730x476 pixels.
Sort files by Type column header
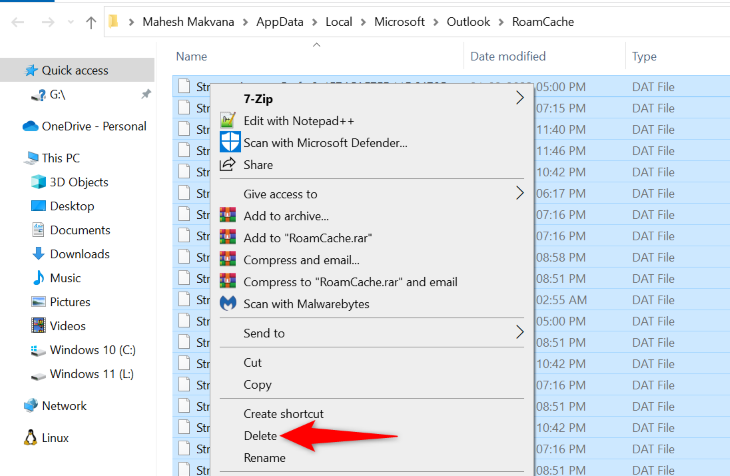[644, 56]
